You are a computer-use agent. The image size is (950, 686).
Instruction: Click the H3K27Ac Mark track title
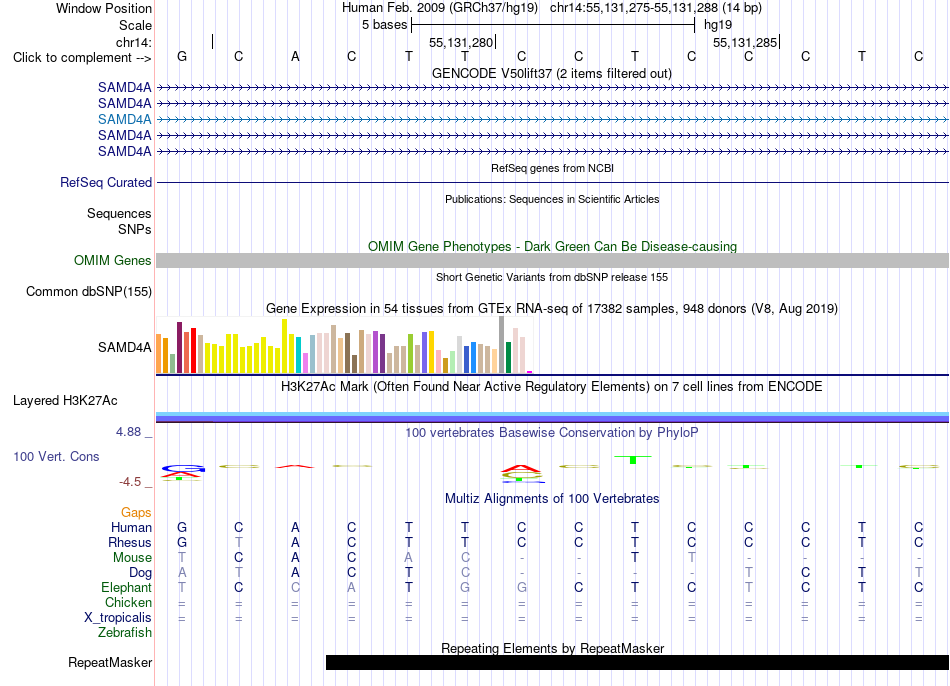click(552, 387)
